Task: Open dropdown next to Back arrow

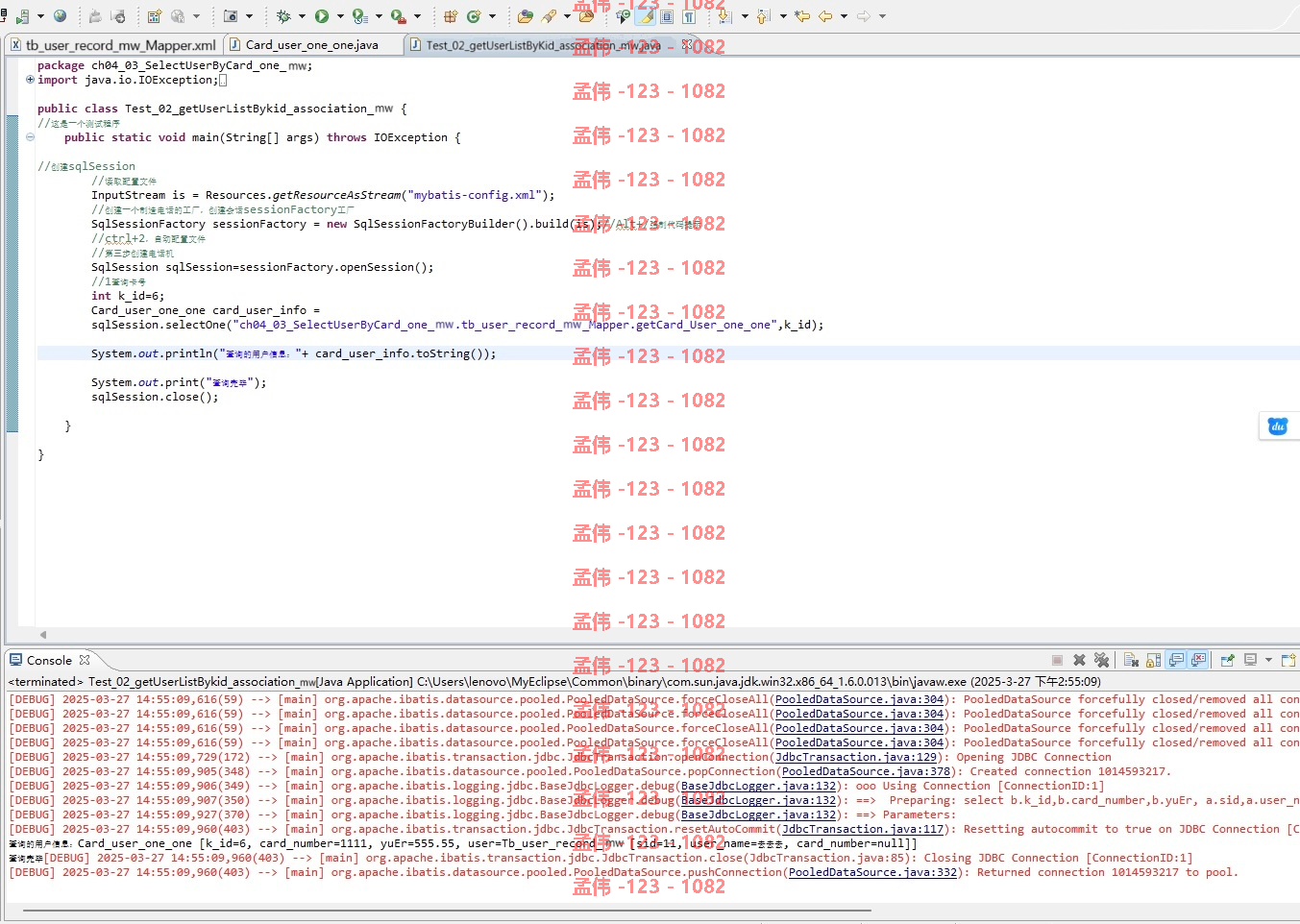Action: 844,16
